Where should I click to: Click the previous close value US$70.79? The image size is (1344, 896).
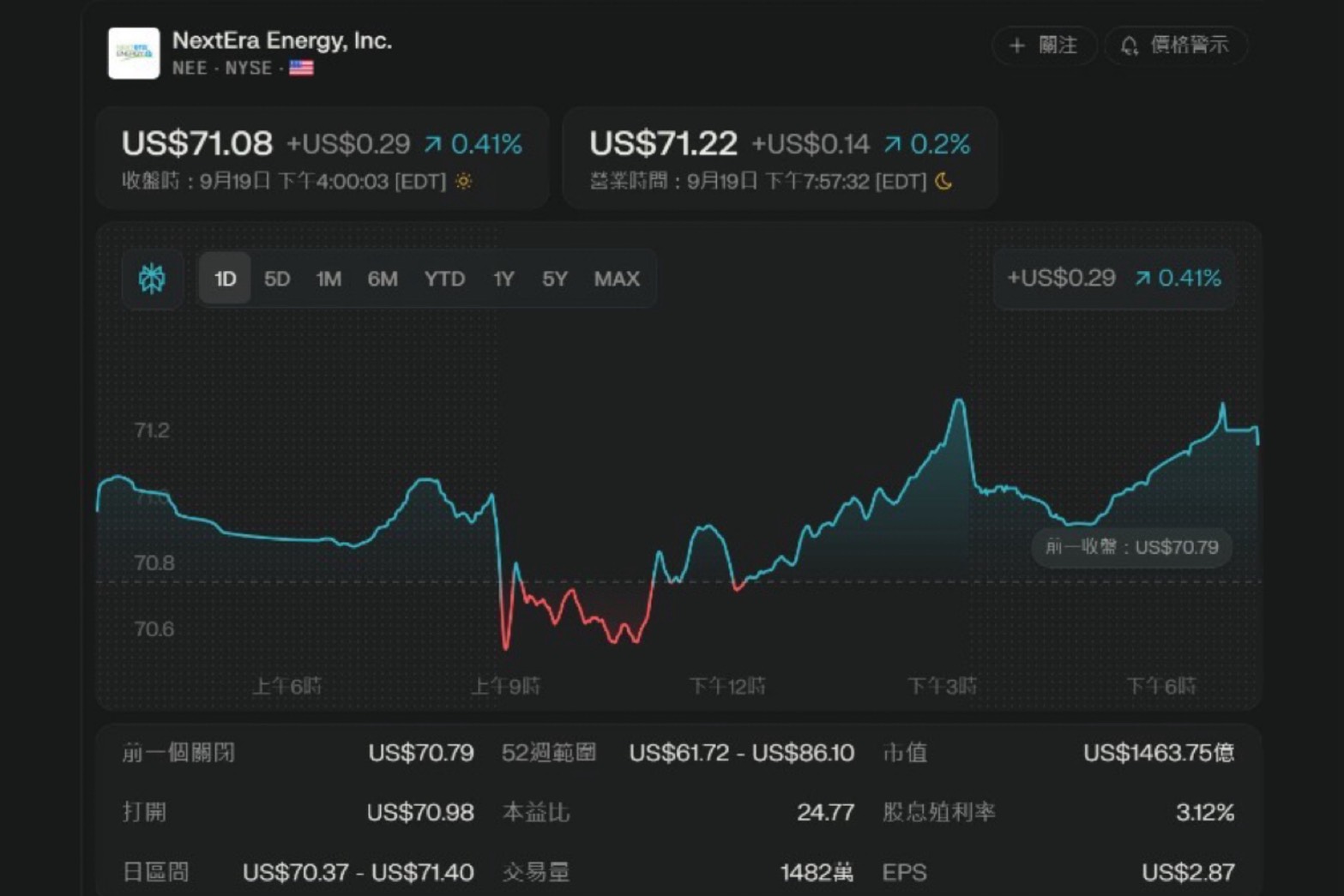pyautogui.click(x=421, y=753)
